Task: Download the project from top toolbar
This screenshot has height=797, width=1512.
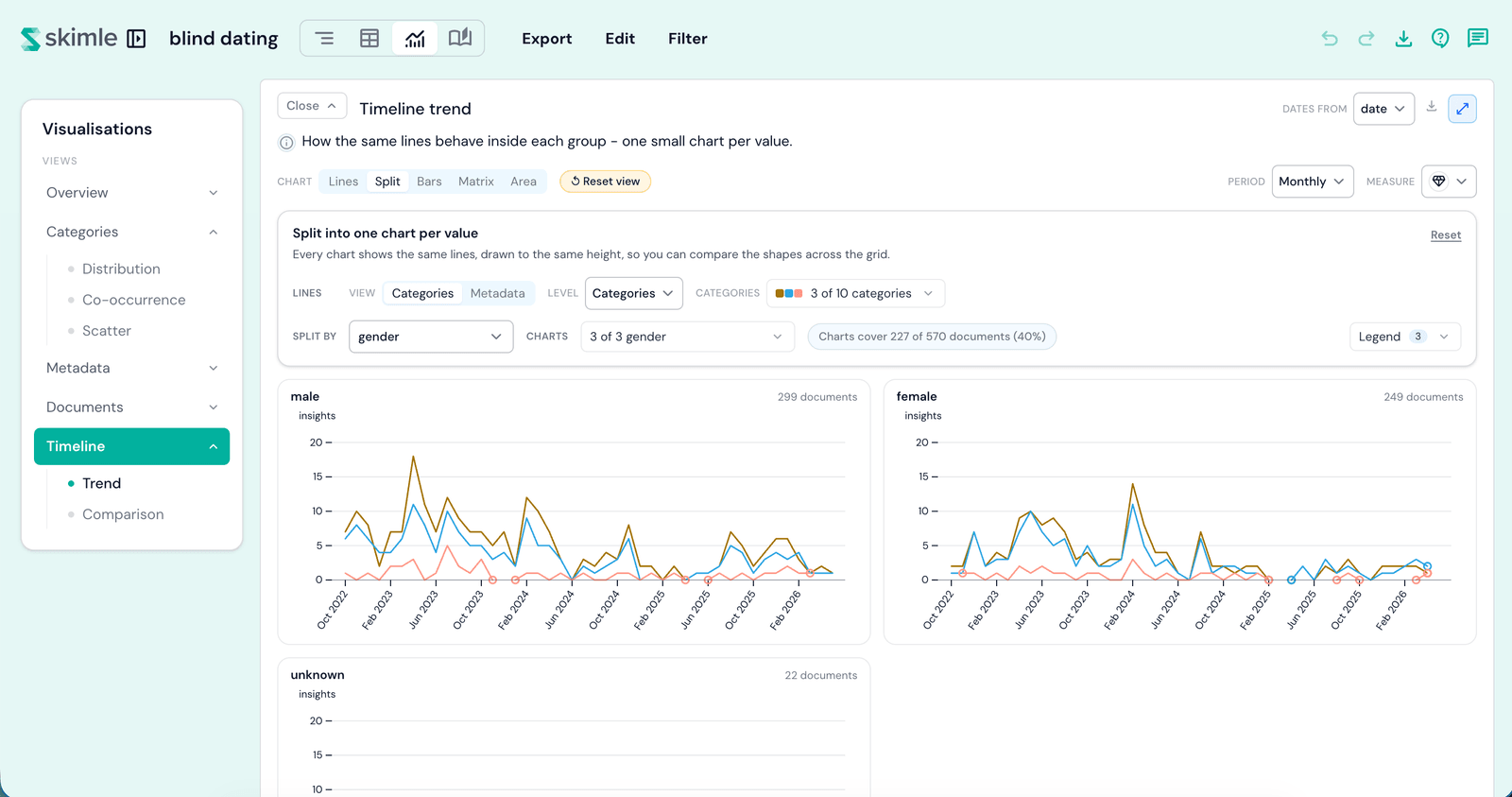Action: pos(1403,39)
